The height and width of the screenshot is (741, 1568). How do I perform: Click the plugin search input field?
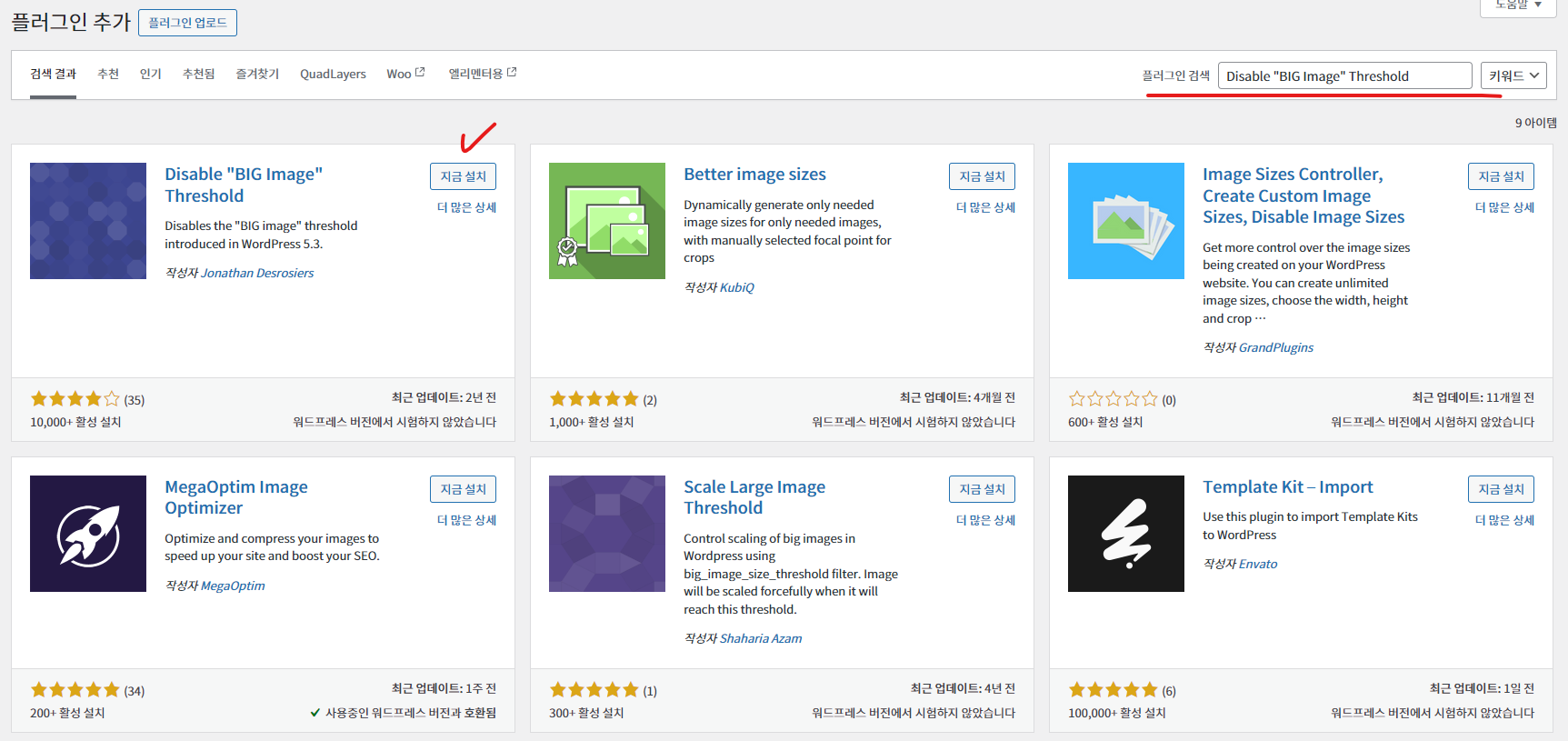pyautogui.click(x=1345, y=75)
